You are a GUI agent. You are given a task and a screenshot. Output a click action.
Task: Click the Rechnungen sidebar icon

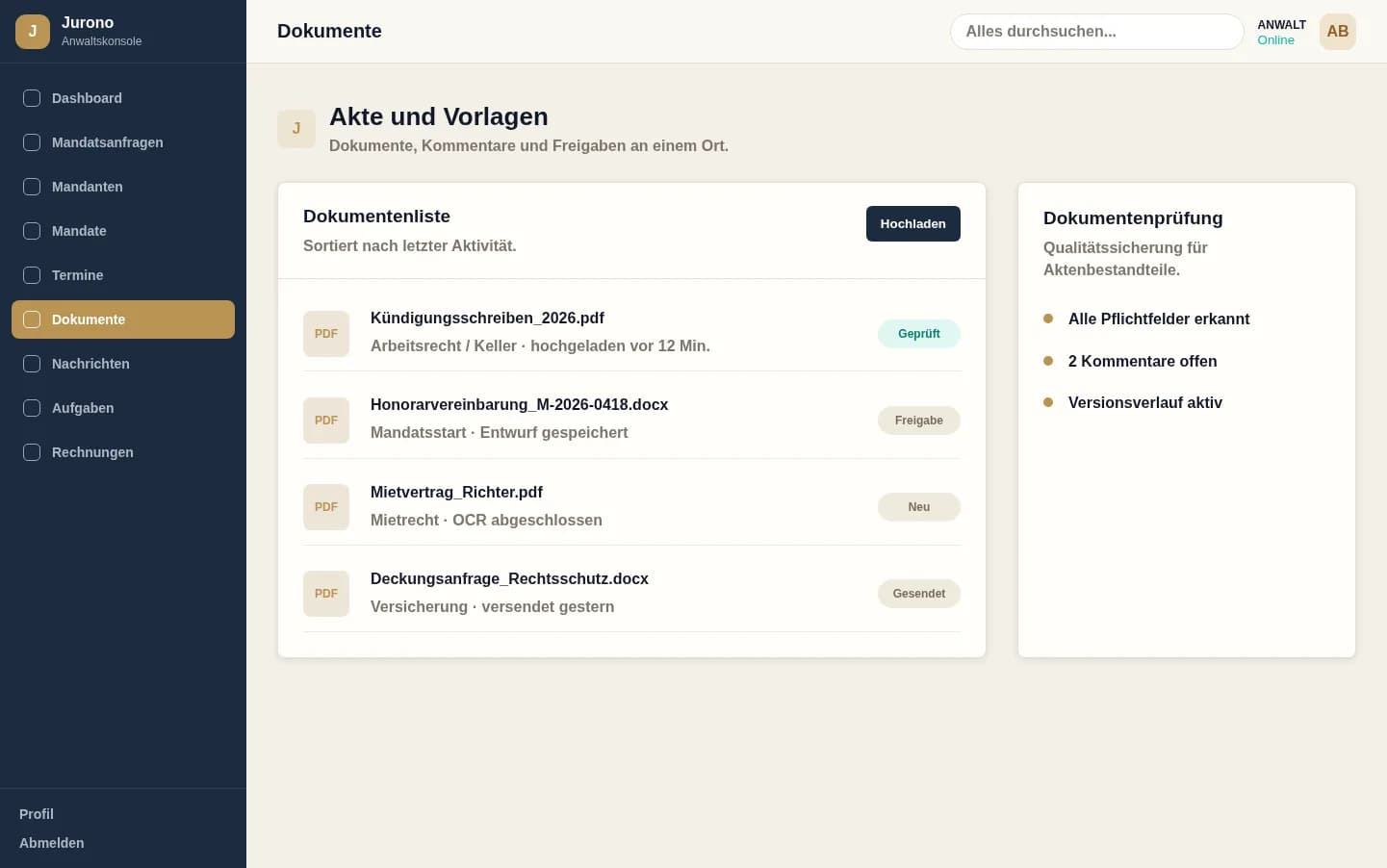coord(32,452)
